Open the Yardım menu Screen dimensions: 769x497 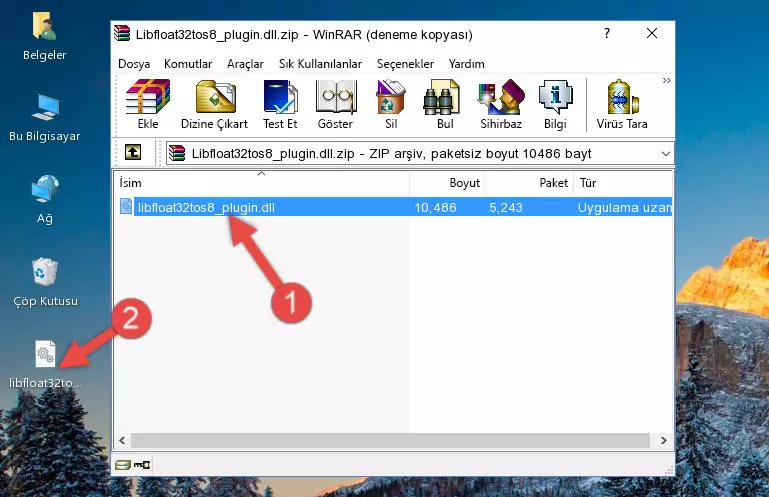tap(466, 64)
